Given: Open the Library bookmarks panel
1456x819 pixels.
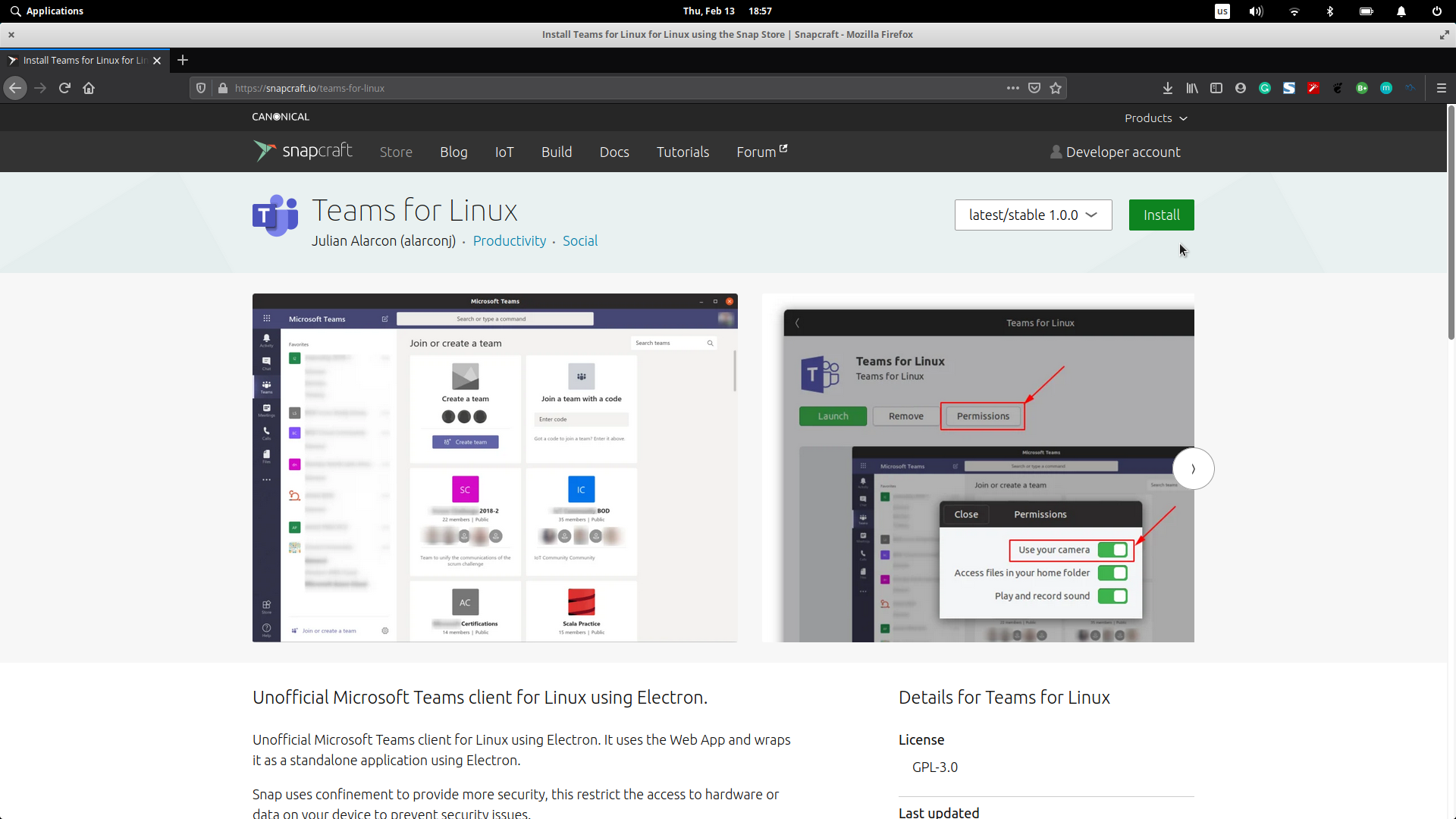Looking at the screenshot, I should 1192,88.
